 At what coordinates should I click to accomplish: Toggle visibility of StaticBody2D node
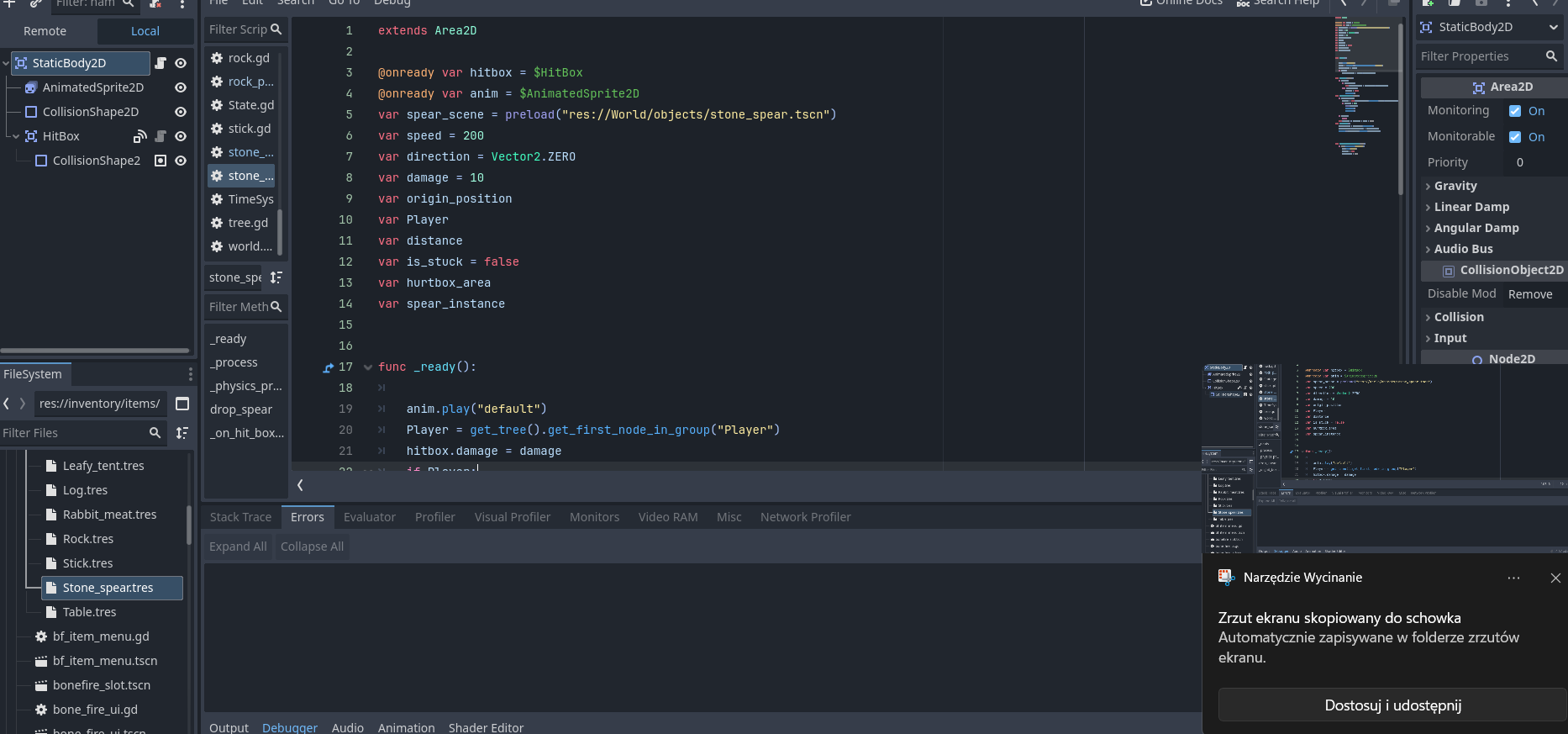pyautogui.click(x=181, y=63)
